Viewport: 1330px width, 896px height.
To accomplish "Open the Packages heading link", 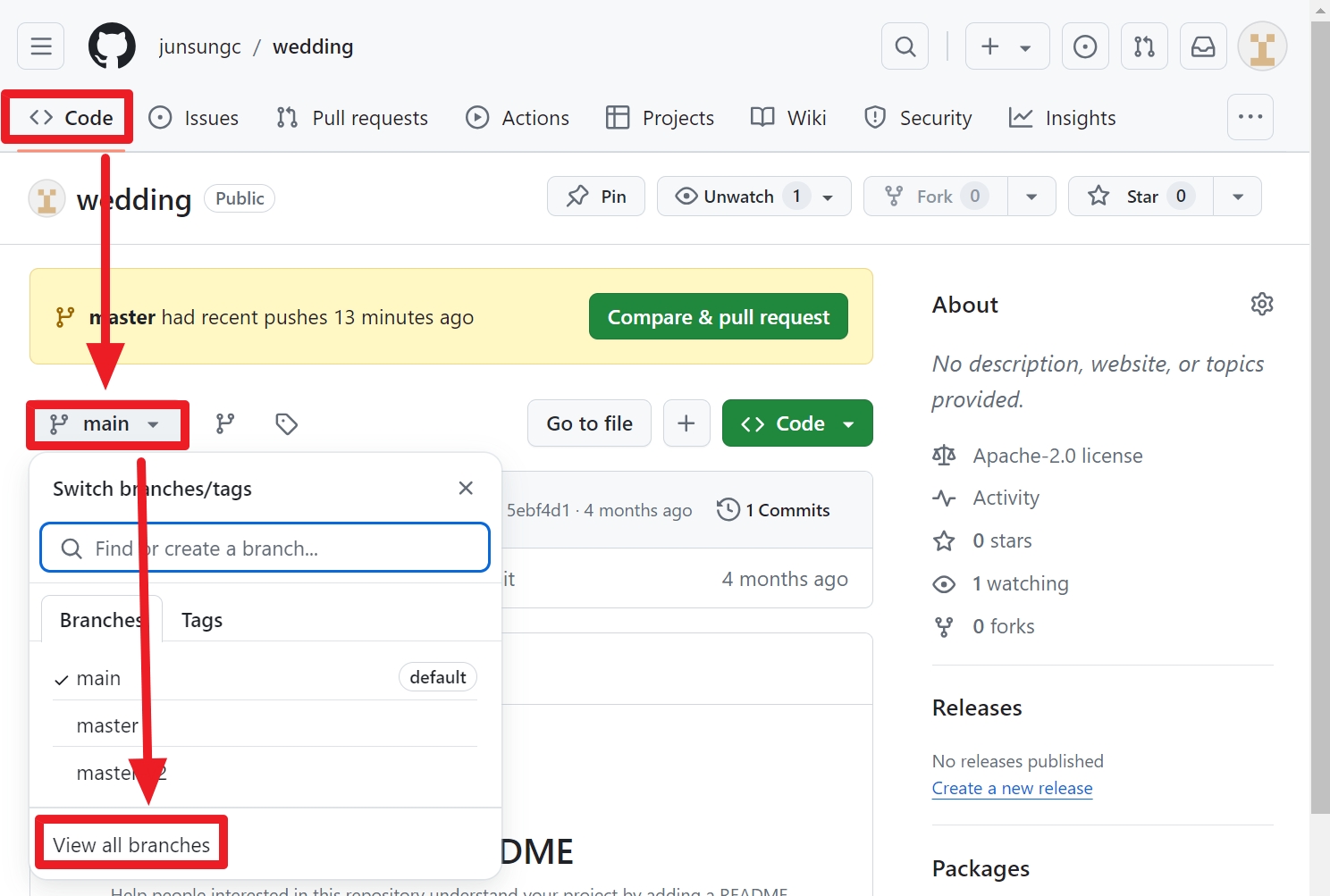I will [981, 868].
